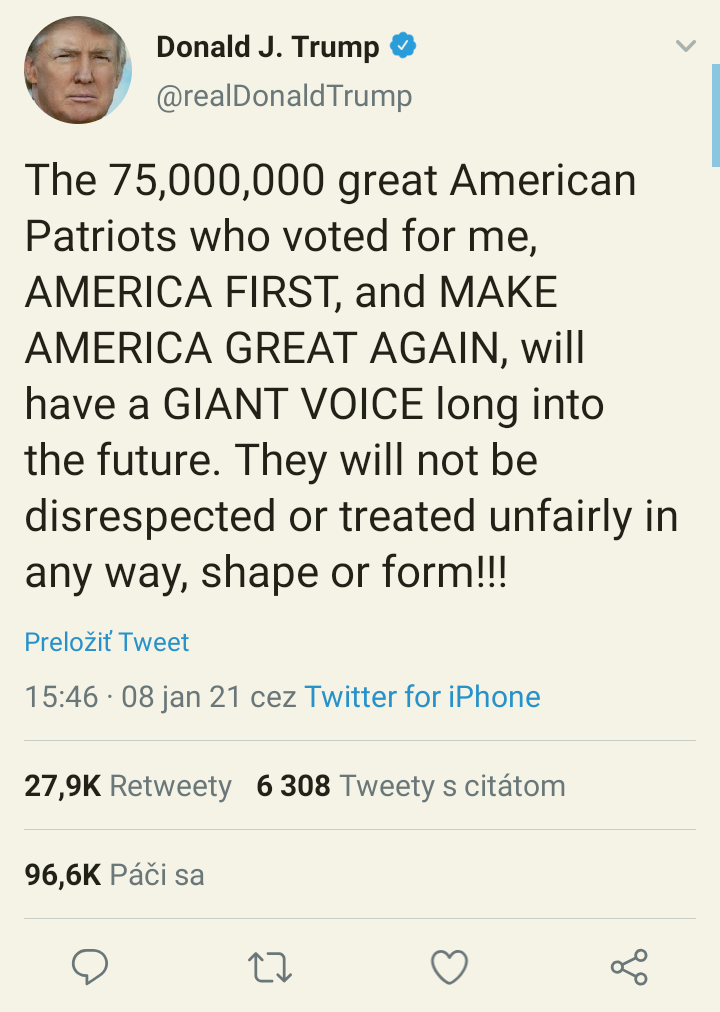720x1012 pixels.
Task: Click the 15:46 timestamp
Action: tap(61, 697)
